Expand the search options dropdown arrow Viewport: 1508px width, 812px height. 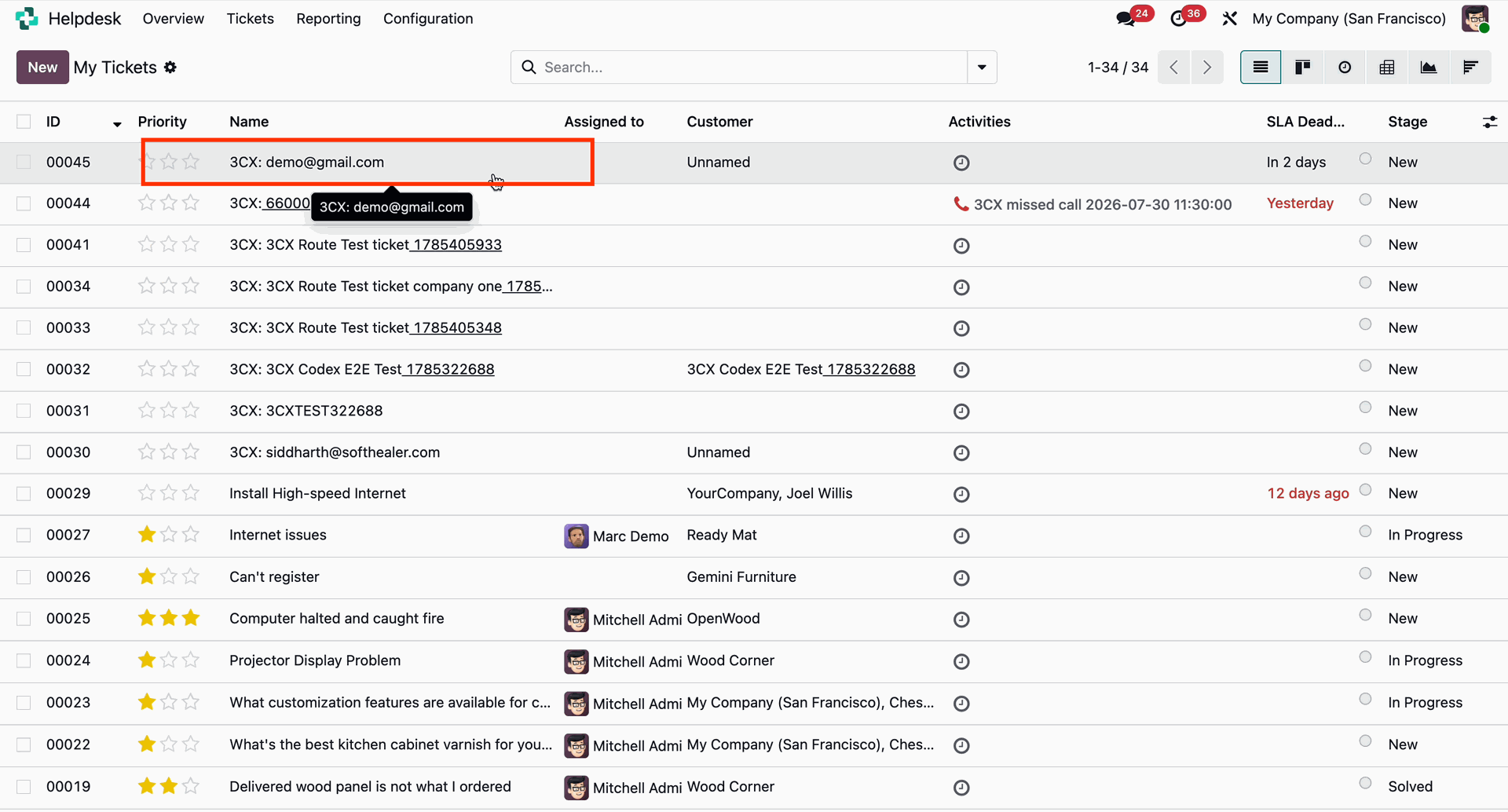point(982,68)
